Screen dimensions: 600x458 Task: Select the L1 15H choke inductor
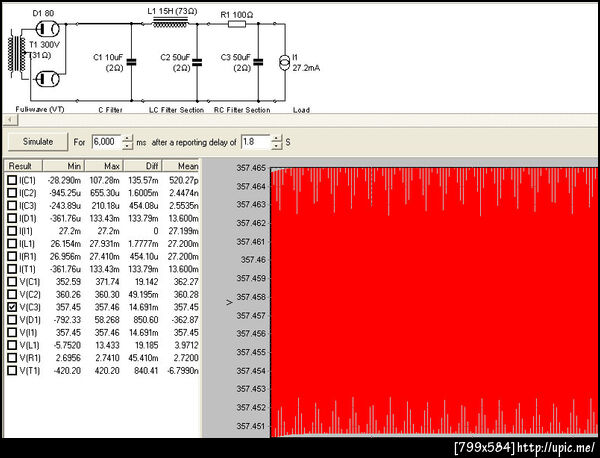170,23
